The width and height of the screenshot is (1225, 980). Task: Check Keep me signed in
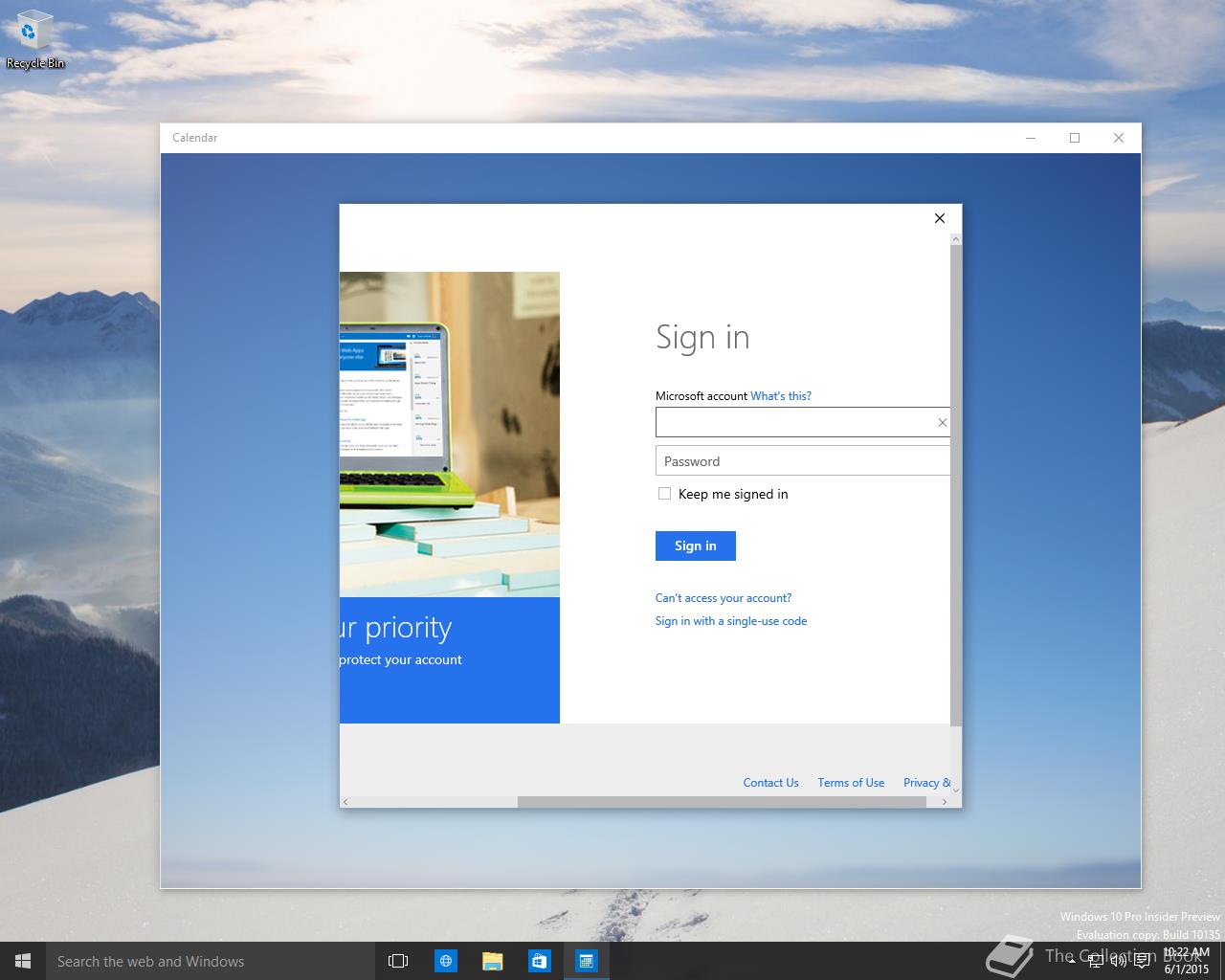[x=664, y=494]
